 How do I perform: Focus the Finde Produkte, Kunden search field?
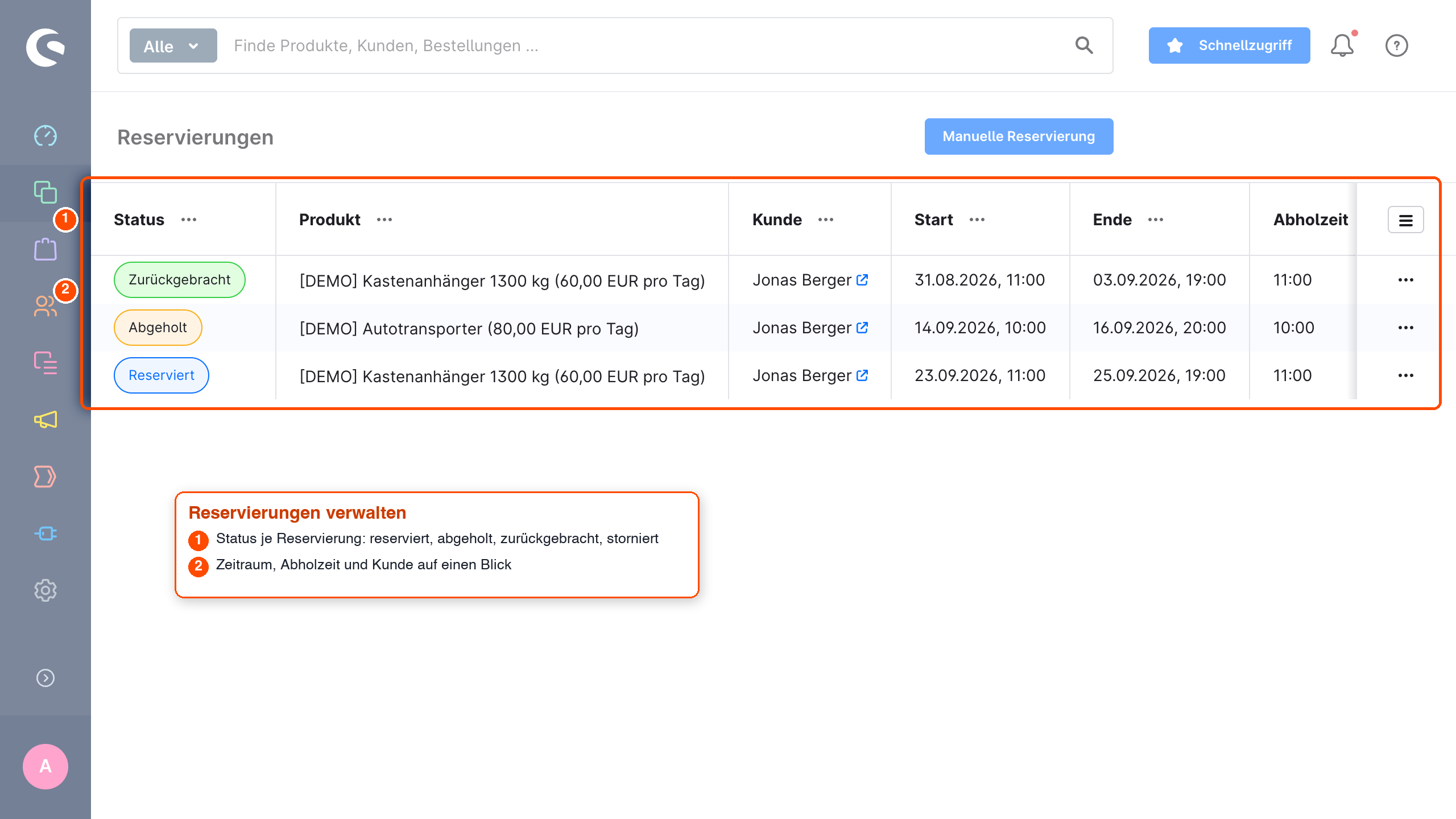pos(648,45)
